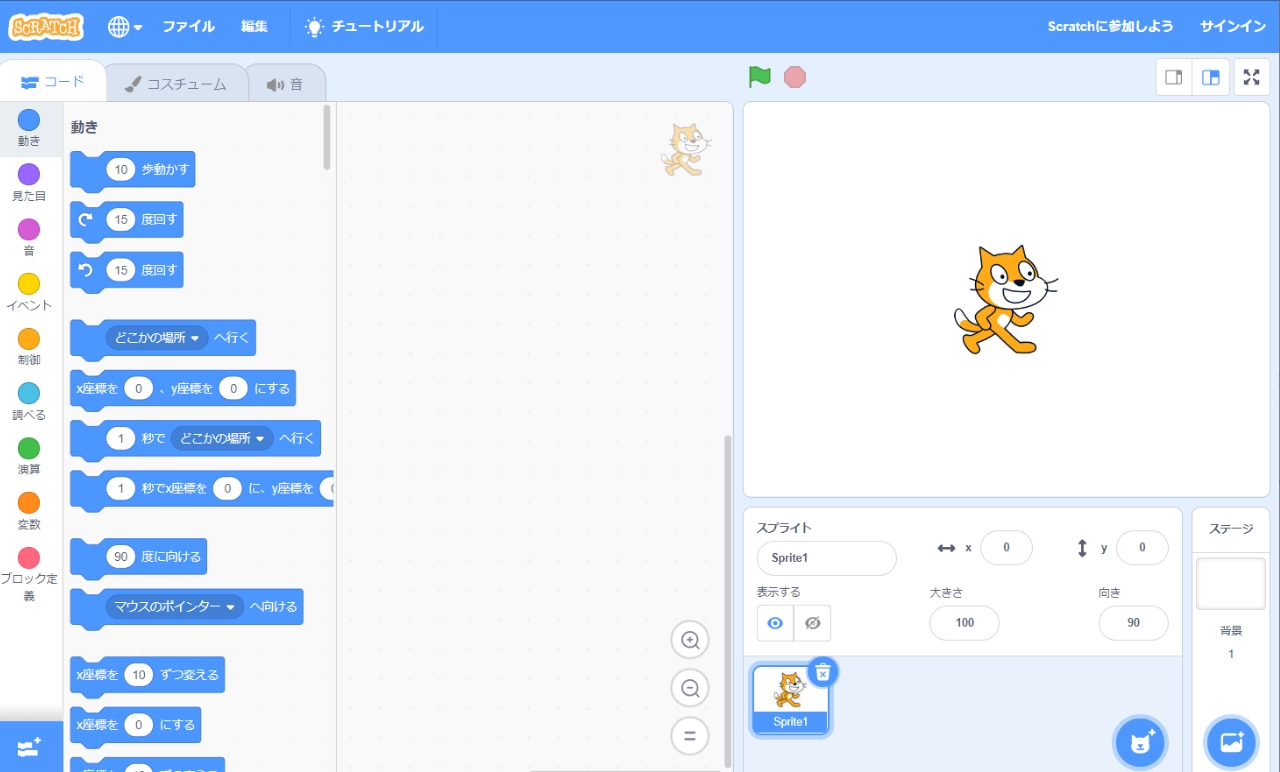The width and height of the screenshot is (1280, 772).
Task: Select the Sprite1 thumbnail
Action: click(790, 700)
